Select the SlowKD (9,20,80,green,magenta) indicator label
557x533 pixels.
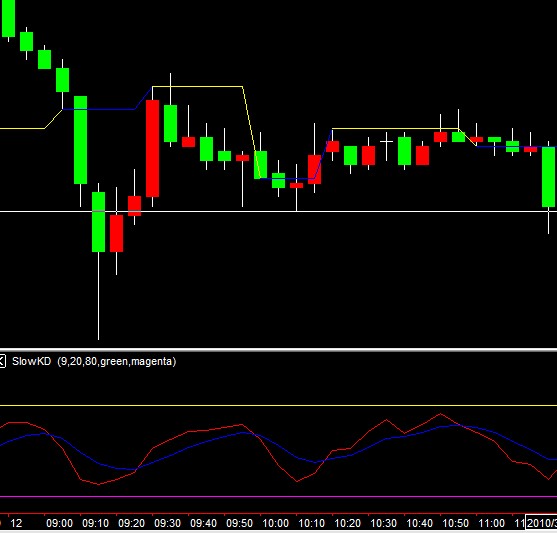pos(94,362)
